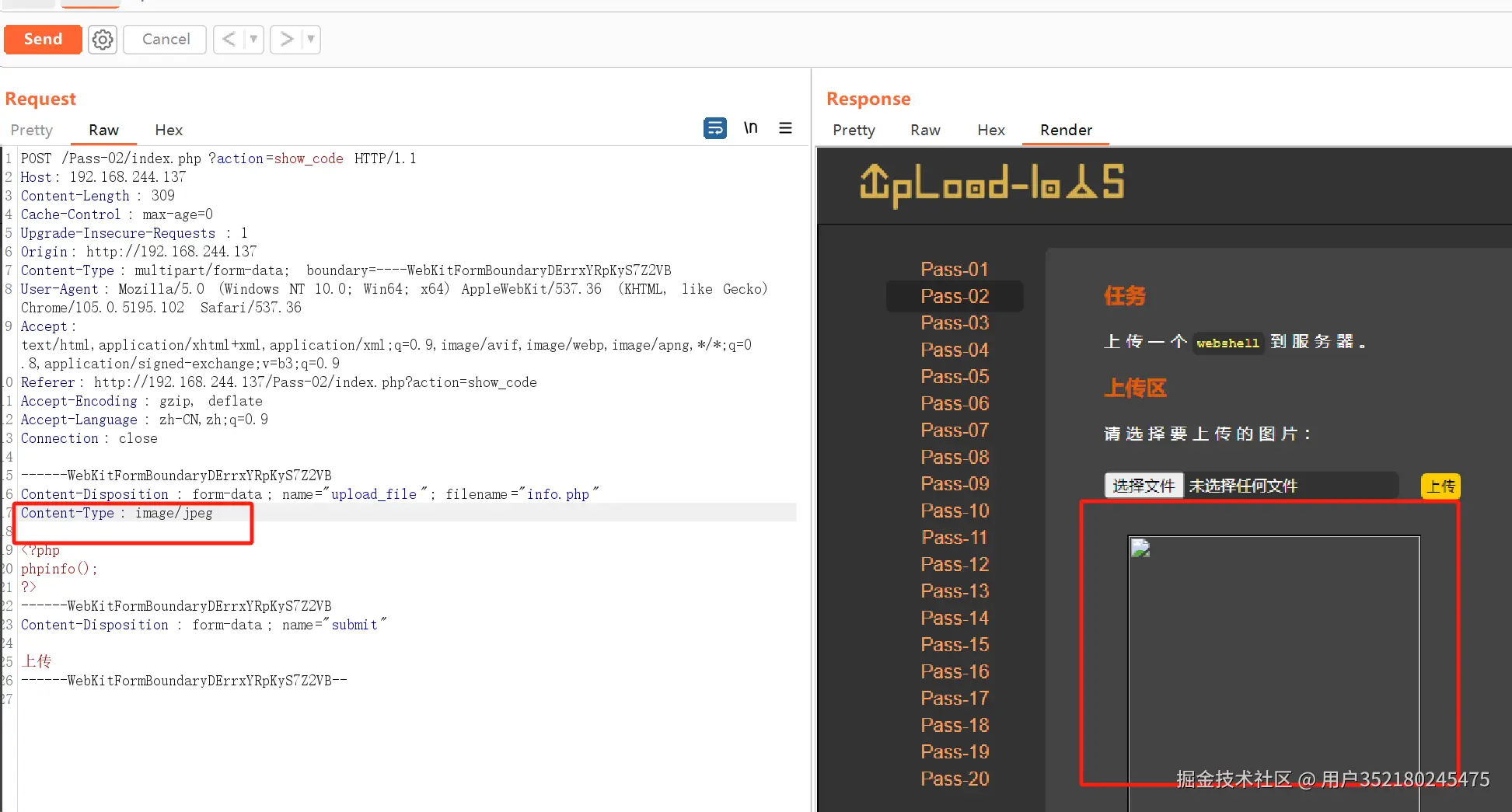Click the Content-Length: 309 header
Image resolution: width=1512 pixels, height=812 pixels.
pos(98,196)
